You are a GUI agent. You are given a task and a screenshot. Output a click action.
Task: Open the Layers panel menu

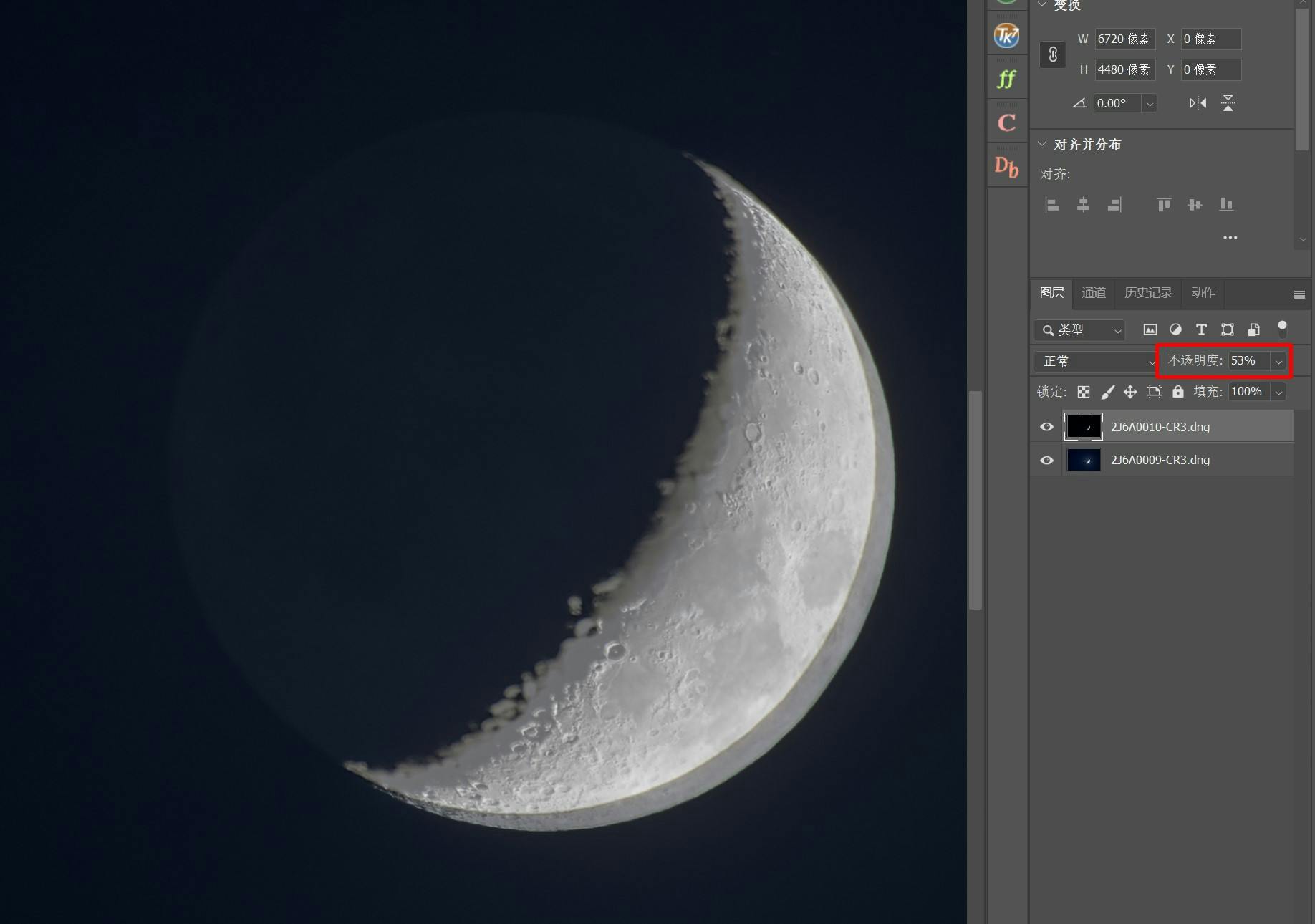pyautogui.click(x=1299, y=294)
